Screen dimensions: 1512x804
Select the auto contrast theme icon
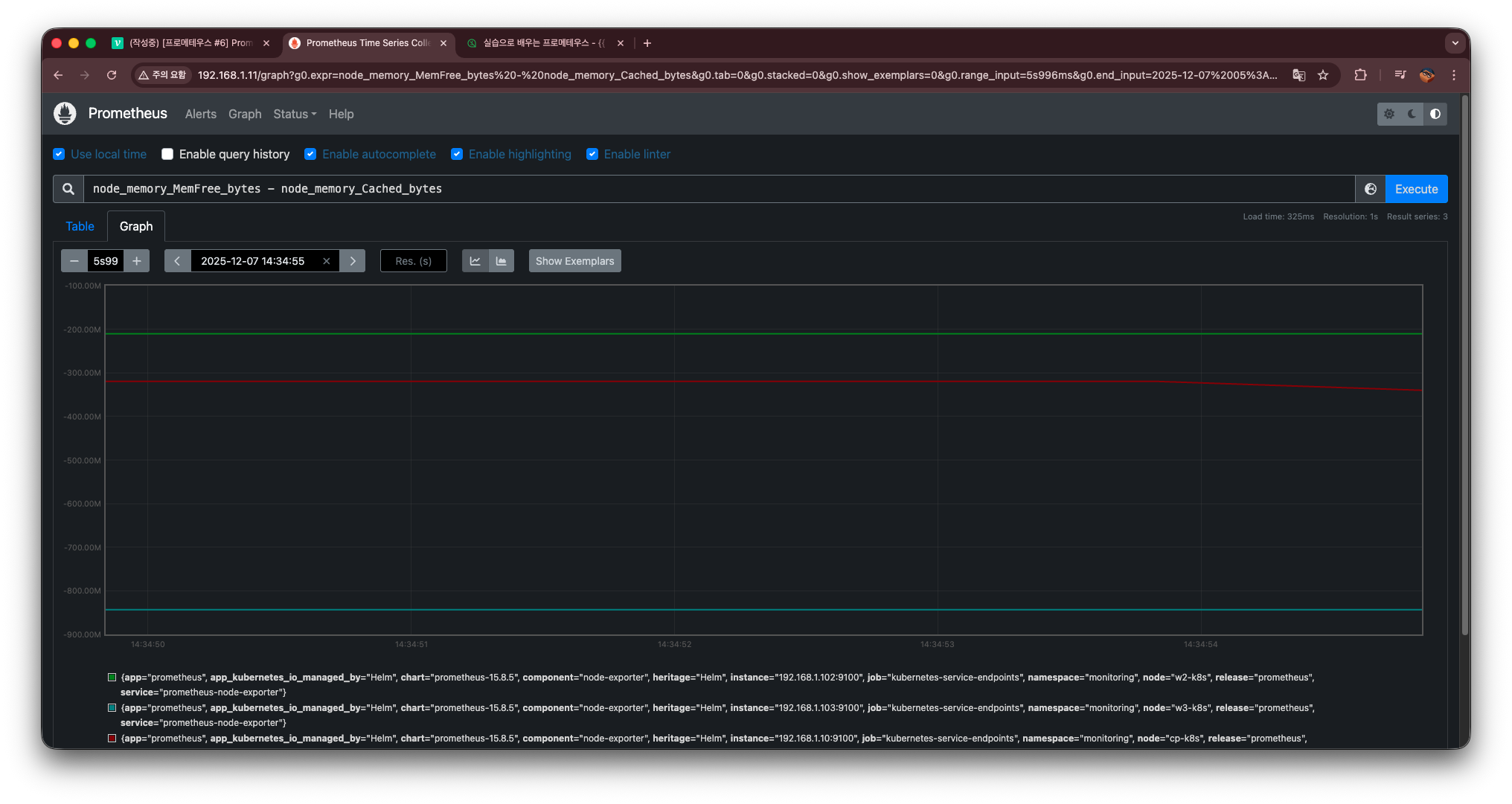[1435, 114]
